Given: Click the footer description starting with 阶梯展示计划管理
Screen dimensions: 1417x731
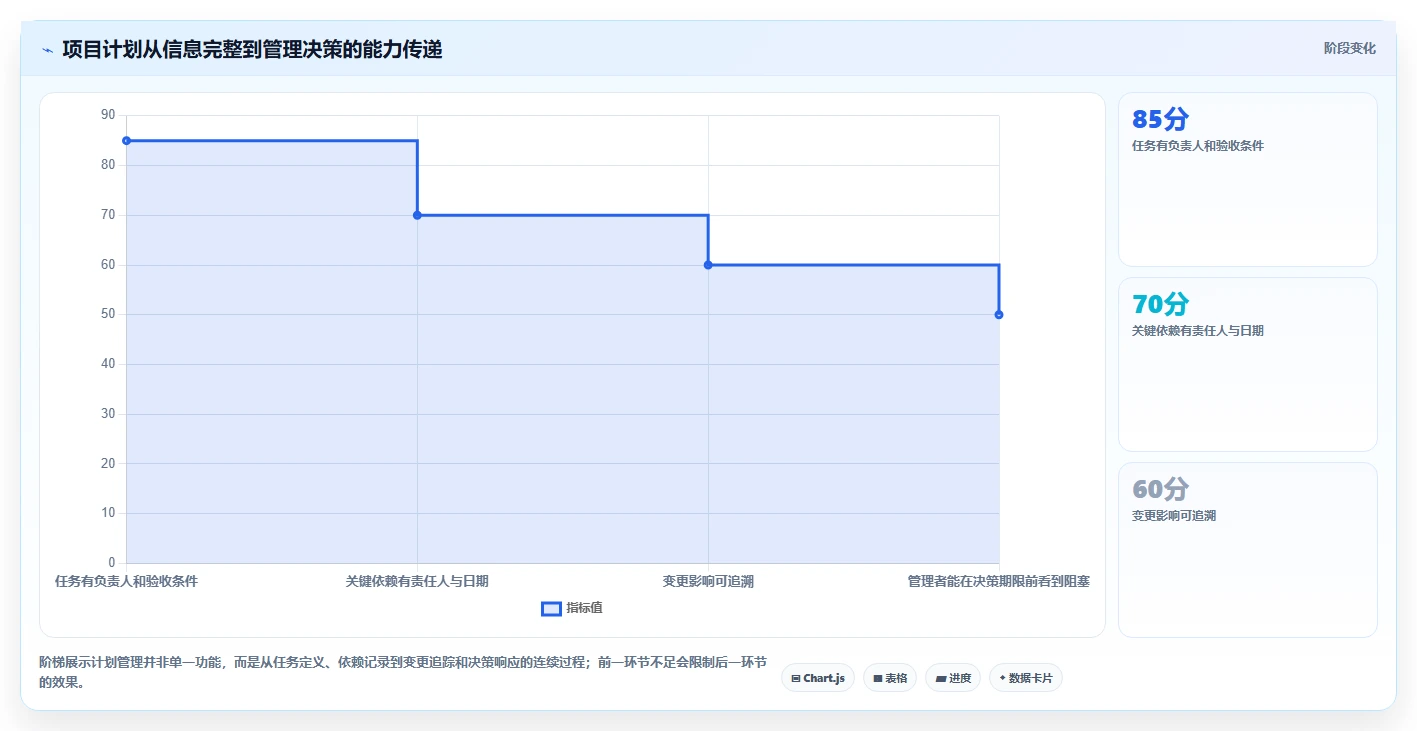Looking at the screenshot, I should point(403,672).
